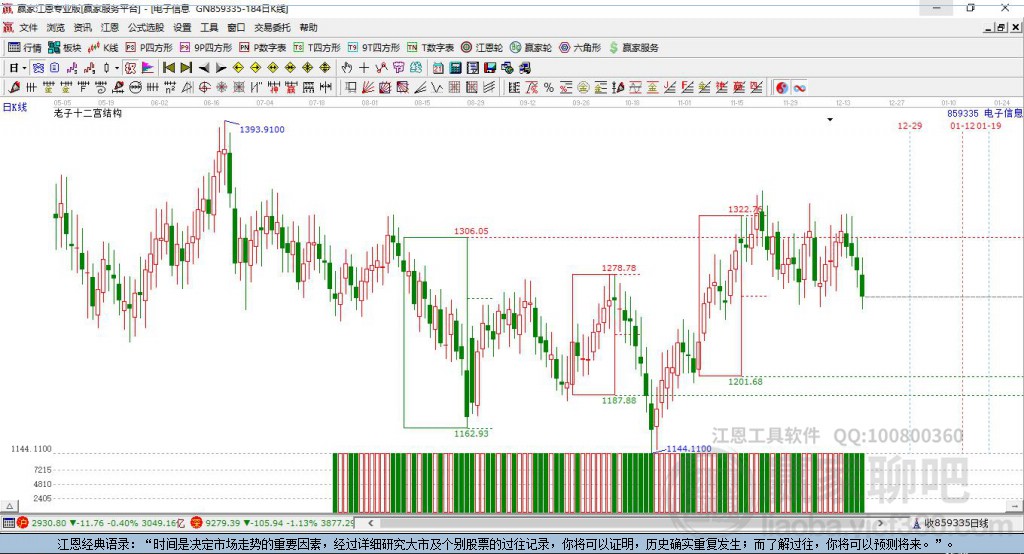1024x554 pixels.
Task: Open the 资讯 menu
Action: (82, 27)
